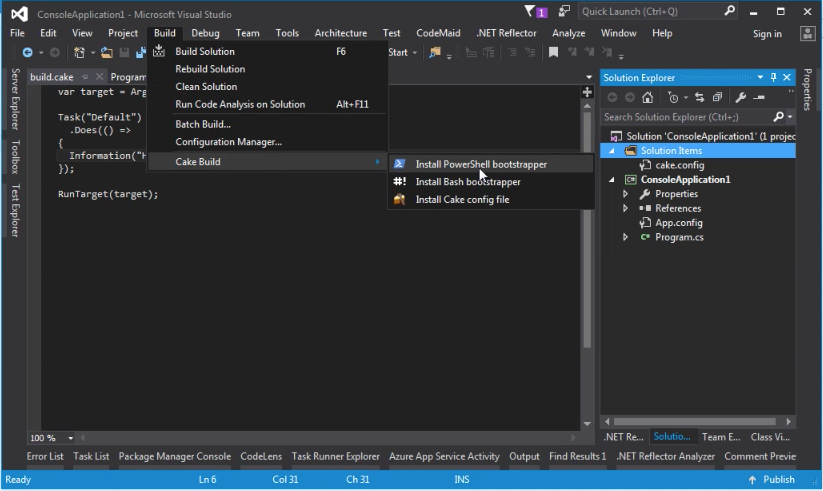Click the Cake config file icon in the submenu
This screenshot has height=491, width=823.
(399, 199)
